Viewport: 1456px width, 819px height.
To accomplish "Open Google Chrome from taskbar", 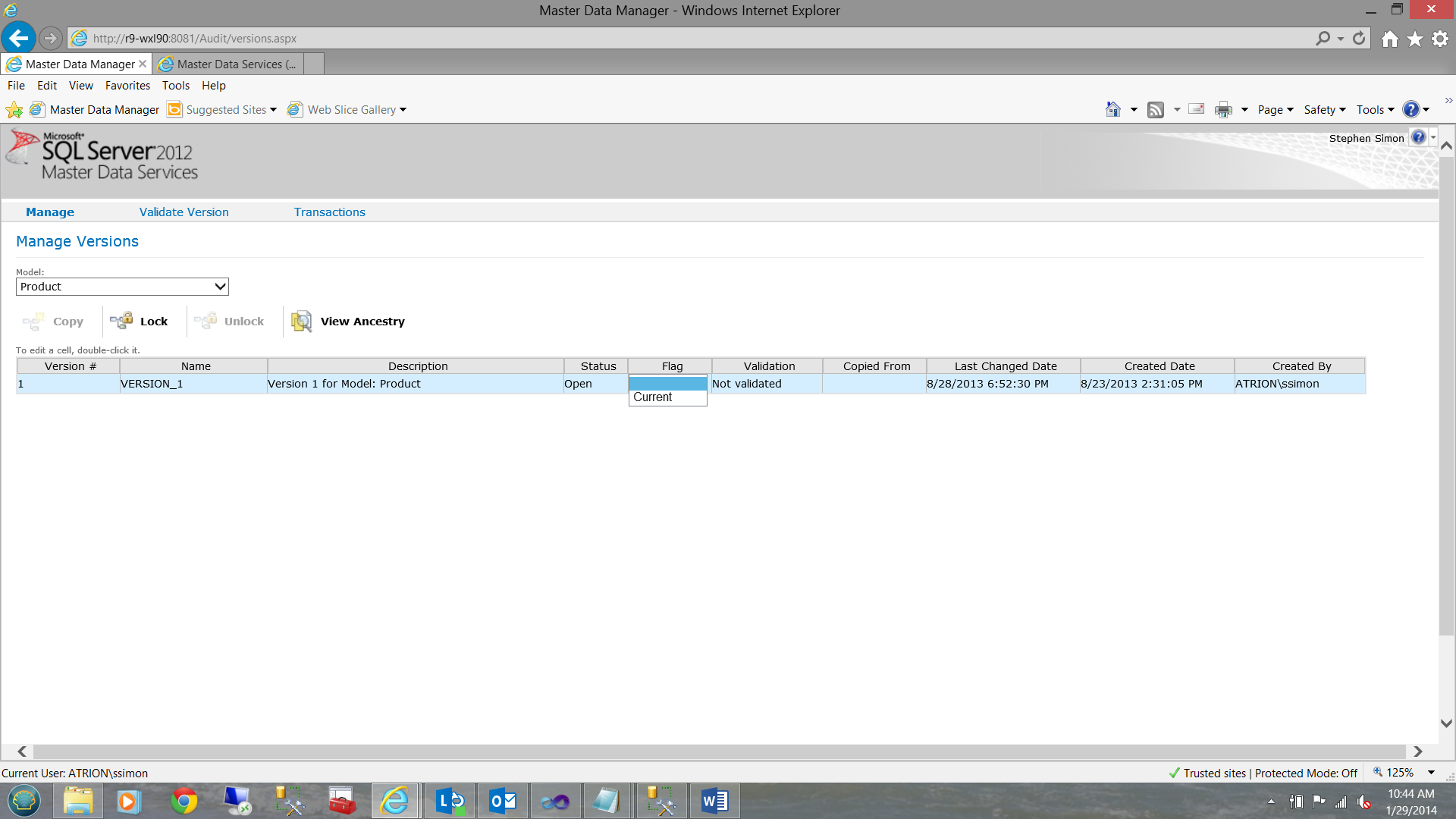I will (x=184, y=801).
